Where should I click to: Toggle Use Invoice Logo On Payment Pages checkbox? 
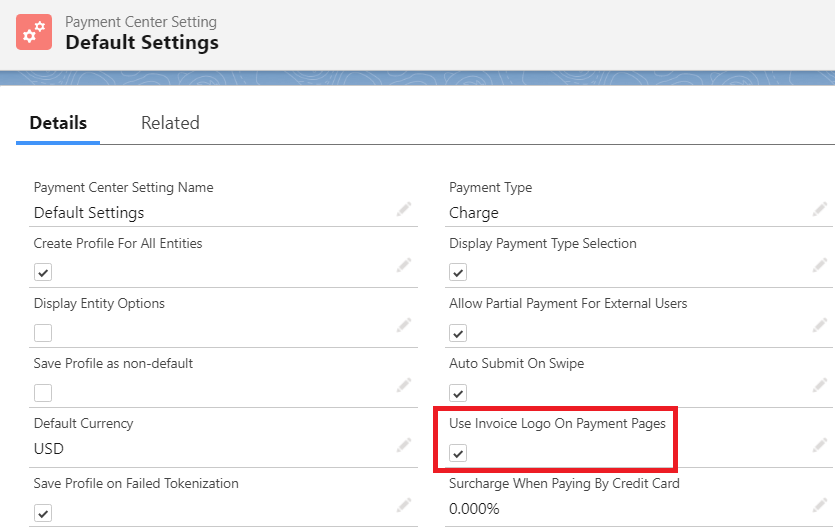pyautogui.click(x=458, y=453)
